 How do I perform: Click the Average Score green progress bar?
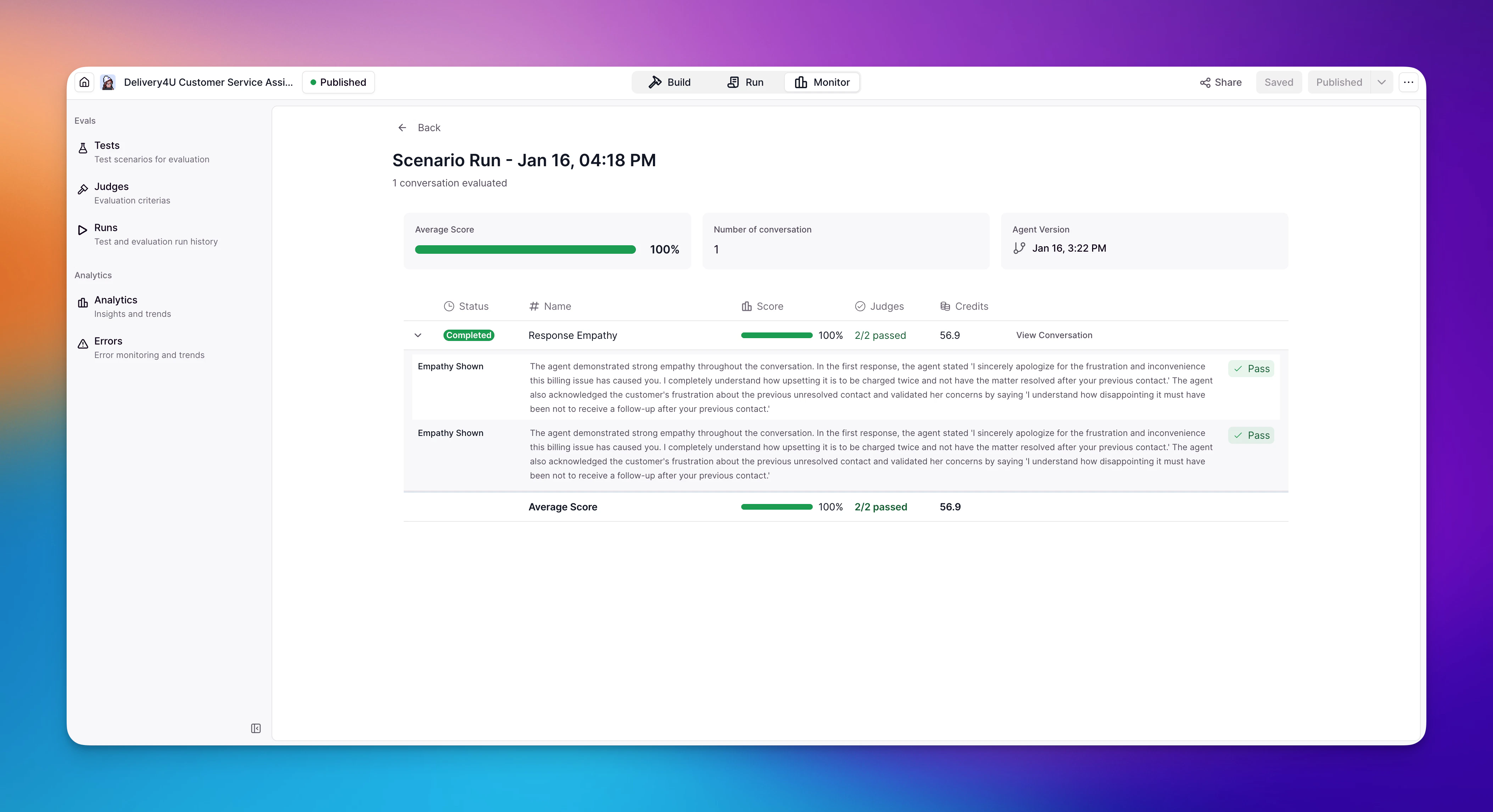[x=525, y=250]
